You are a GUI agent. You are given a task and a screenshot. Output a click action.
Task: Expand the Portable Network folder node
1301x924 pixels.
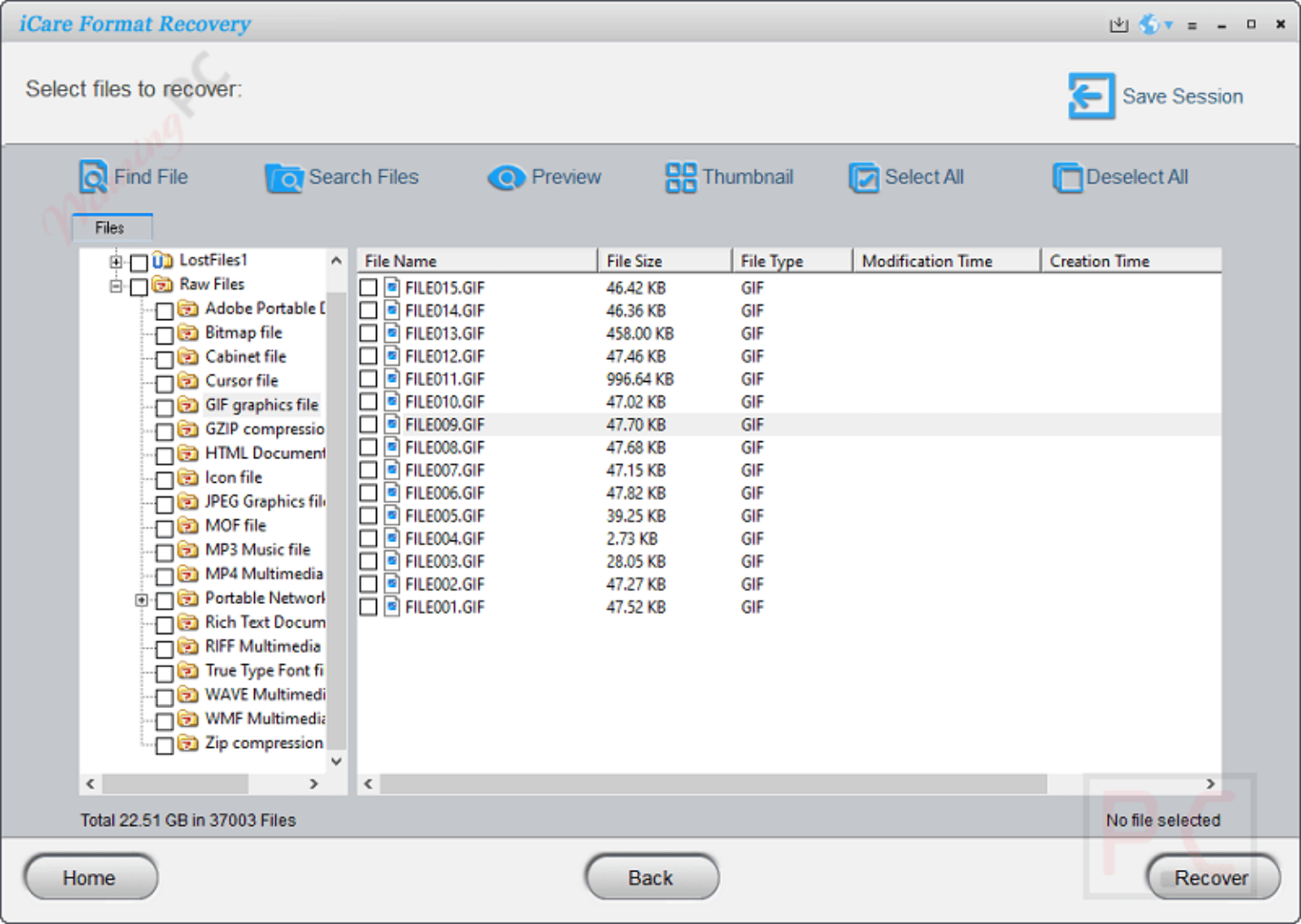pos(141,600)
